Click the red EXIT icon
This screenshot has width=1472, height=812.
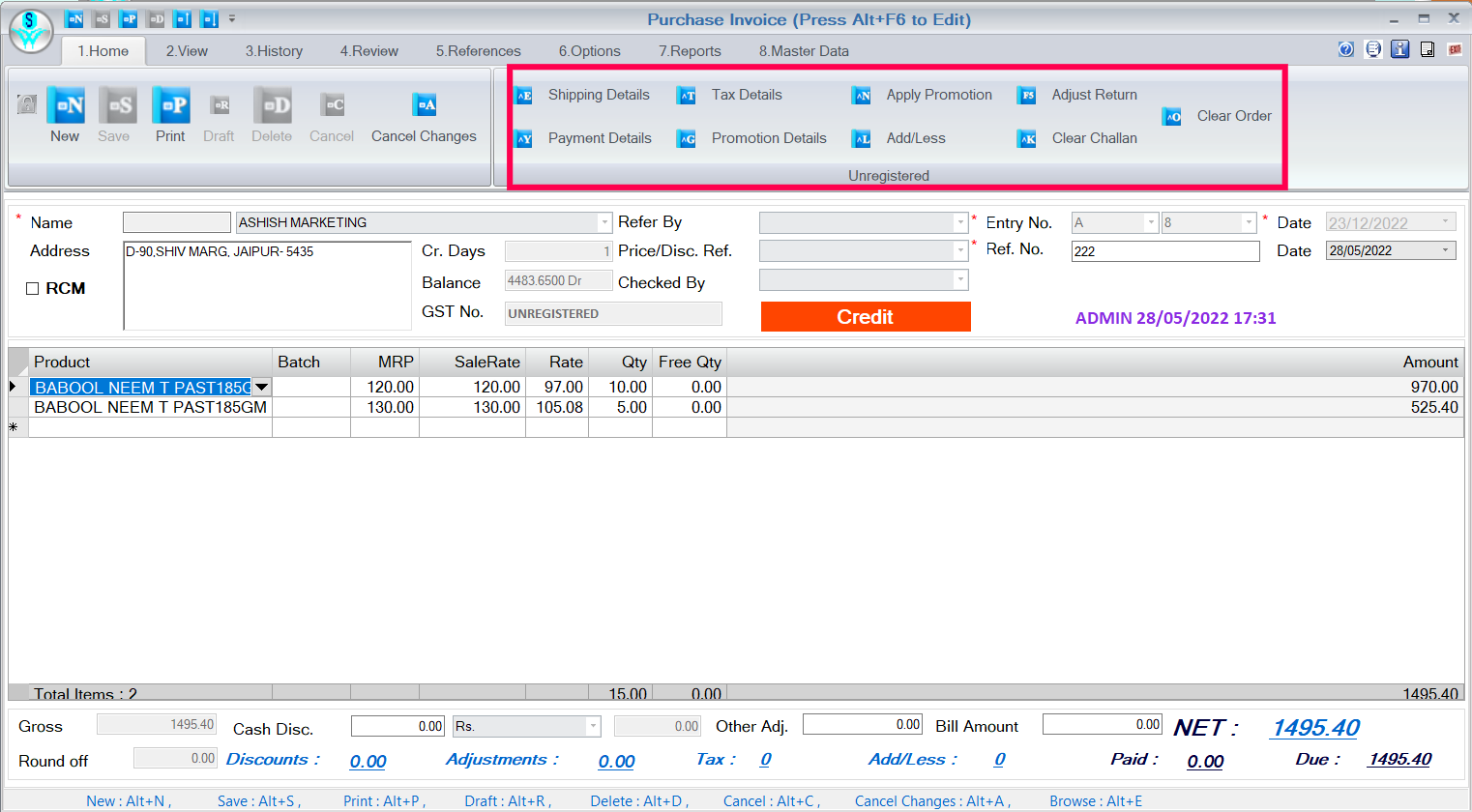click(1455, 49)
